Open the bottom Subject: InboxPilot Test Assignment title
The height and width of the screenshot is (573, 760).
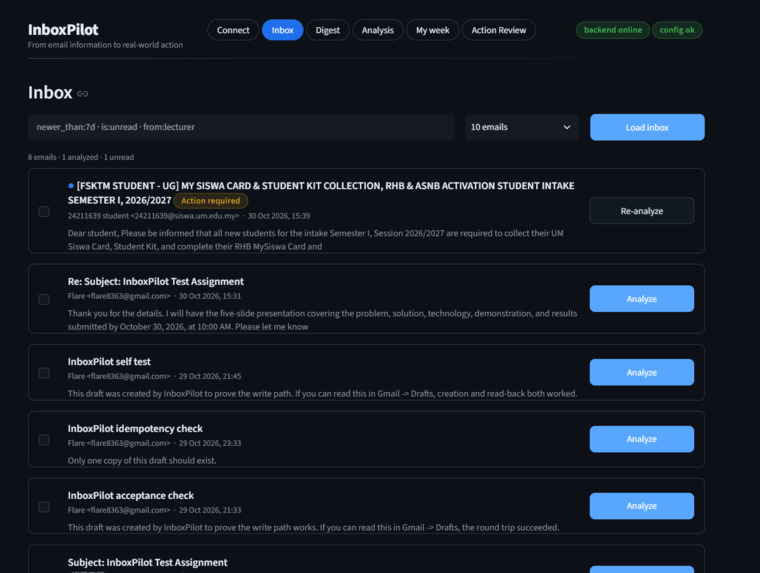pyautogui.click(x=147, y=562)
